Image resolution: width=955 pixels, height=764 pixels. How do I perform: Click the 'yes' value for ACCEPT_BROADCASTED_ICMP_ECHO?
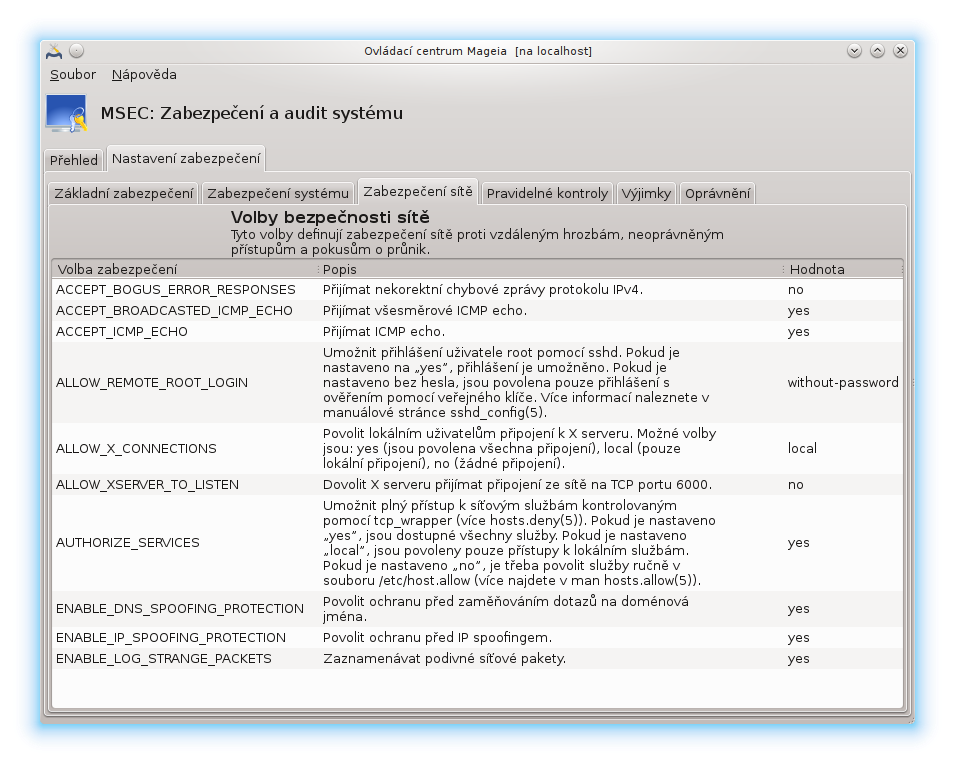click(x=798, y=311)
